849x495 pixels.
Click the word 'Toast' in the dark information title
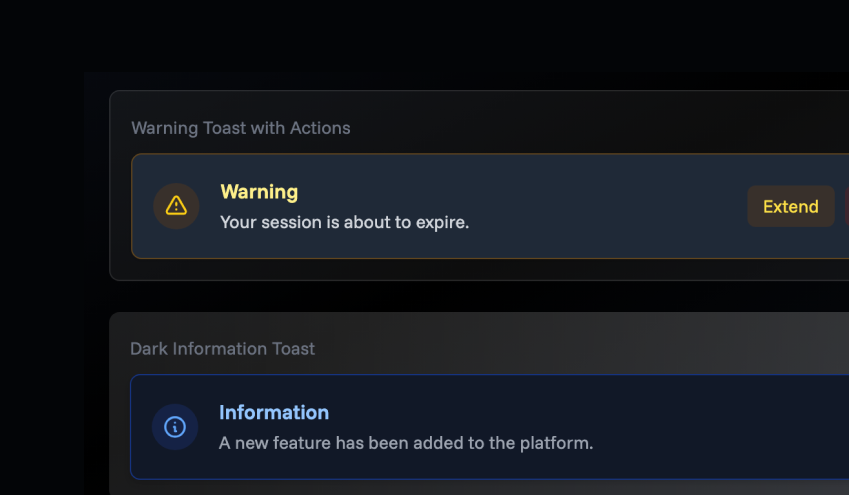(293, 349)
